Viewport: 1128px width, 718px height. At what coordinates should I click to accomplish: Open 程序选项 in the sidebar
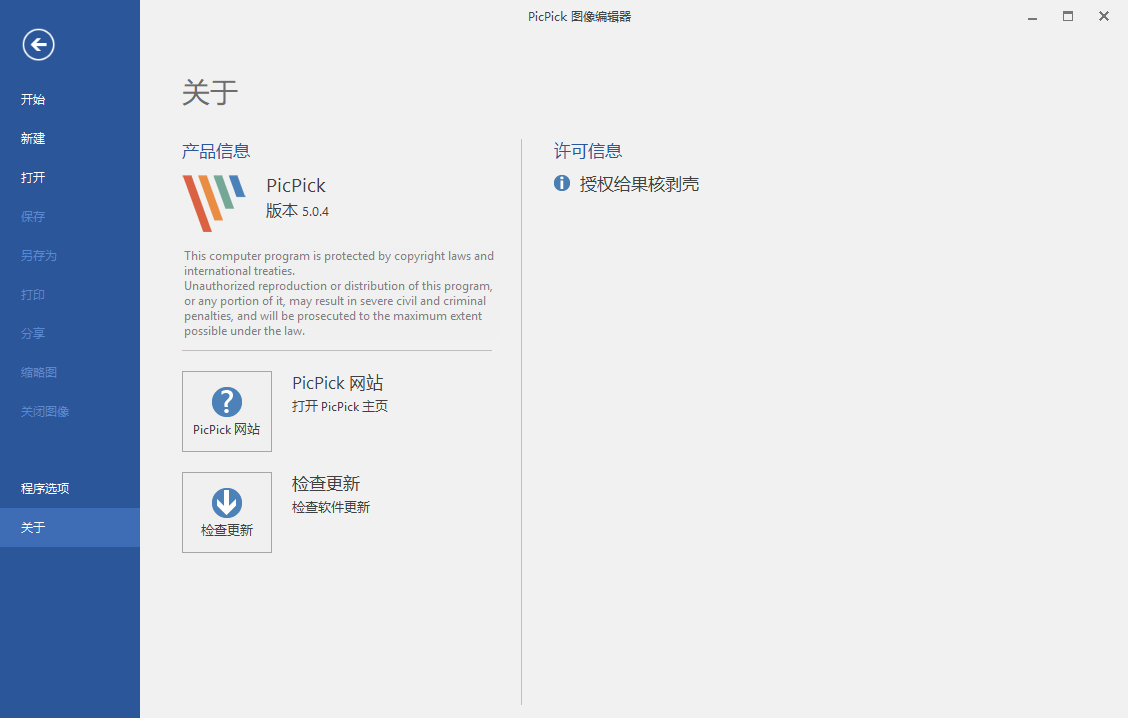(45, 488)
